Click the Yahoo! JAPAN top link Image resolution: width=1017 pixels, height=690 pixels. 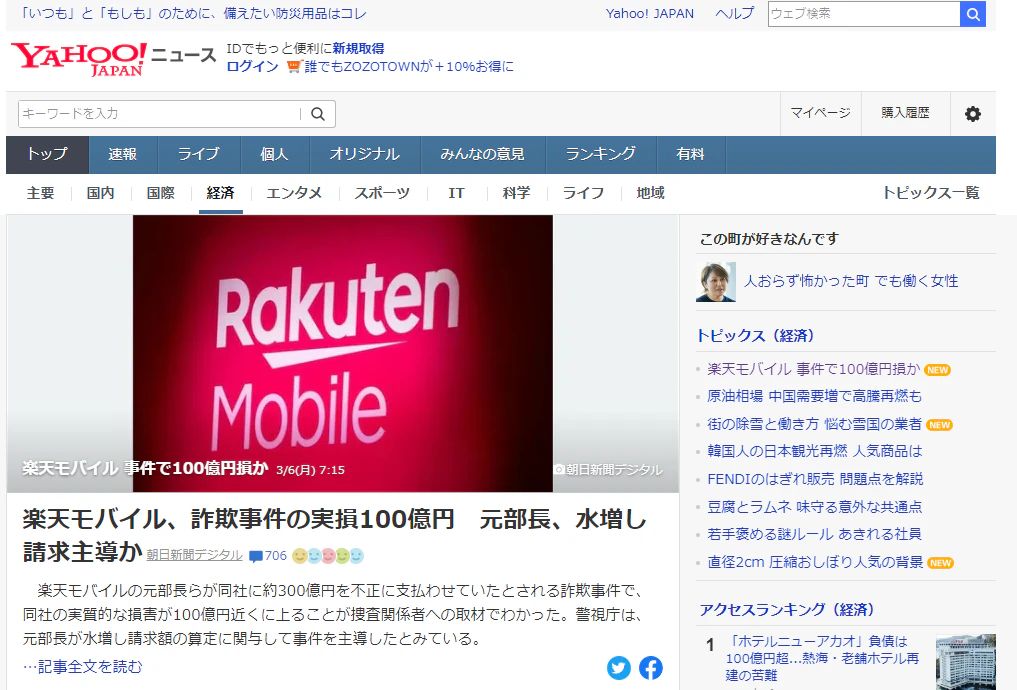(650, 14)
